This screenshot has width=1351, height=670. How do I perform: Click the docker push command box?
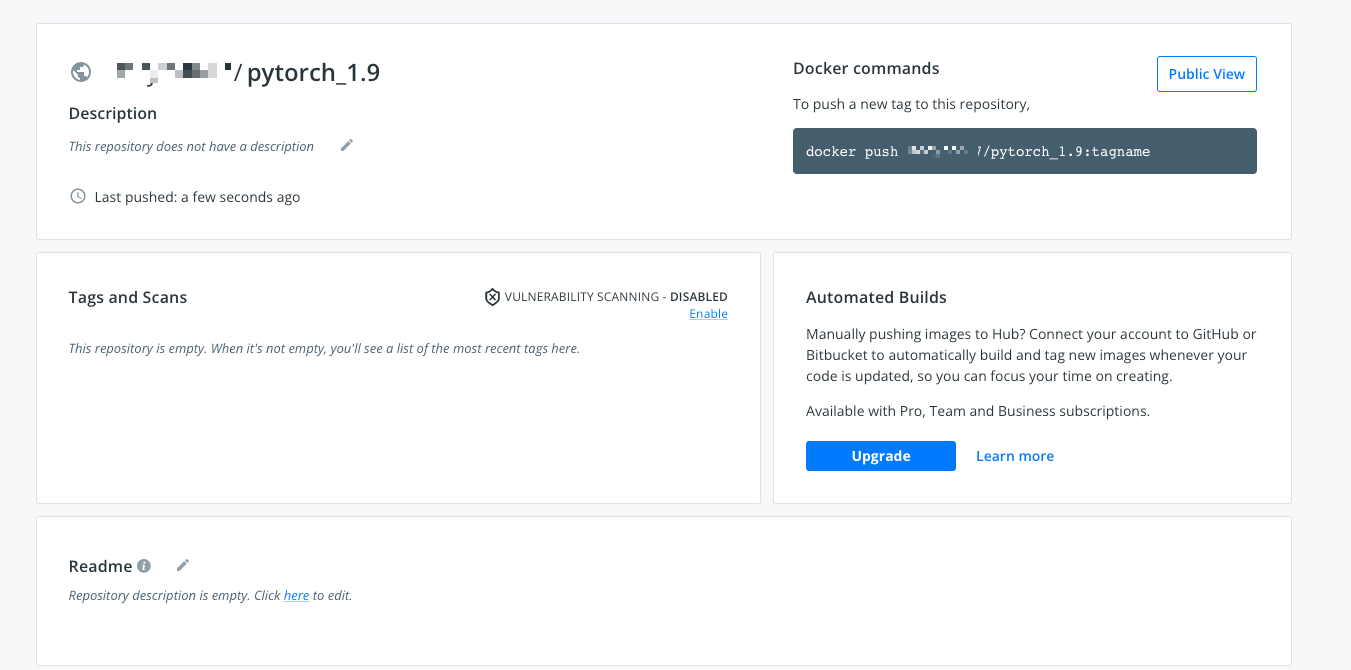(1025, 151)
